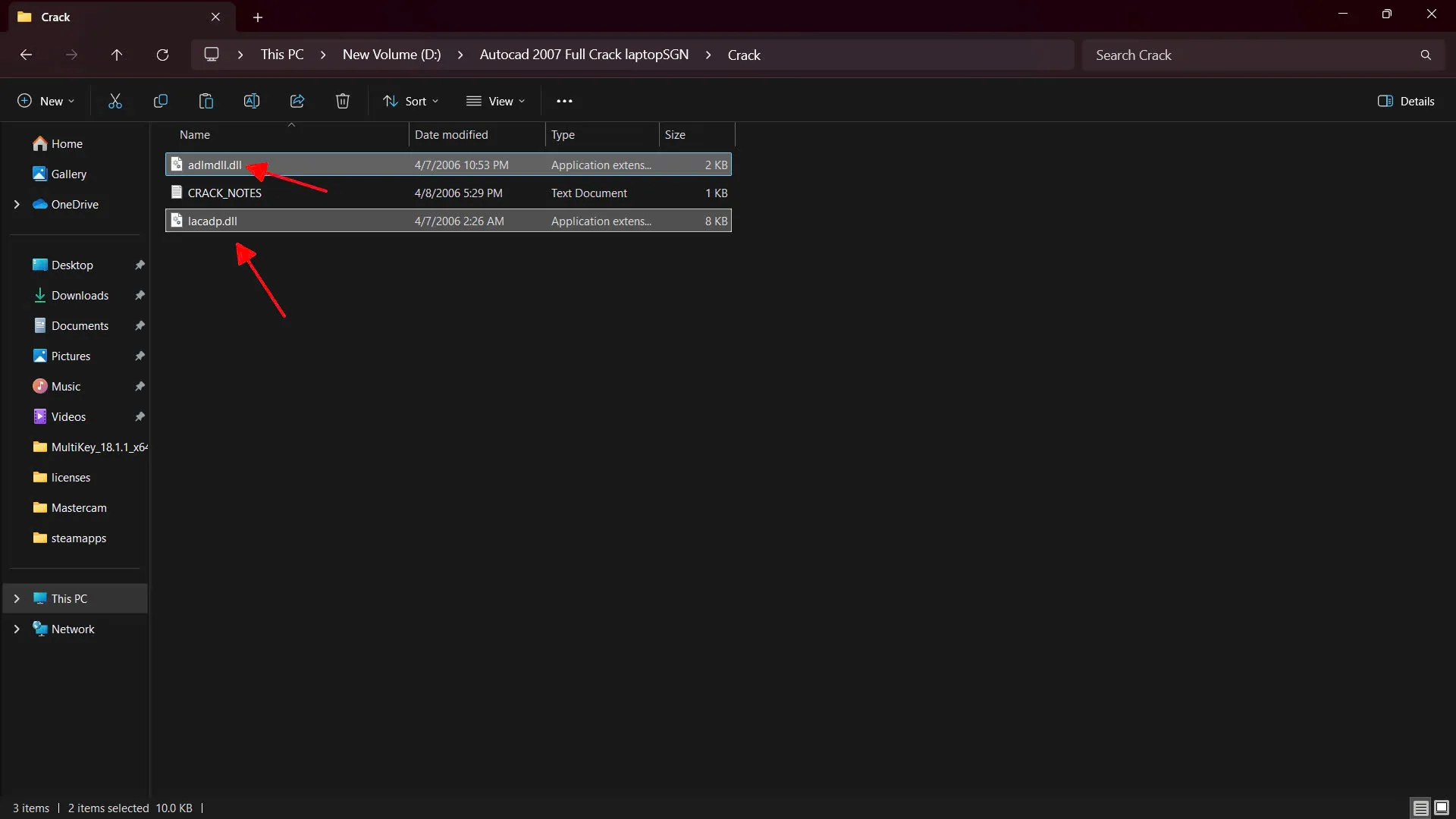Click the Paste clipboard icon
The width and height of the screenshot is (1456, 819).
tap(206, 101)
